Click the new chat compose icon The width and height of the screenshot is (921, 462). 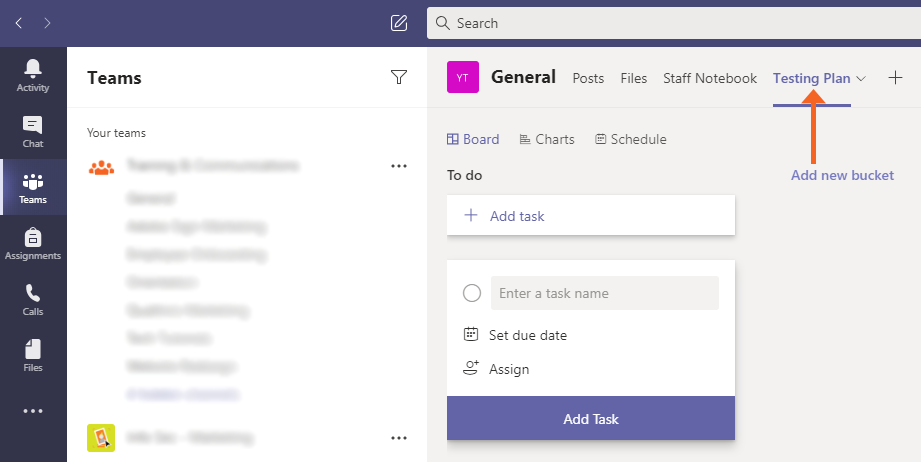pyautogui.click(x=399, y=23)
